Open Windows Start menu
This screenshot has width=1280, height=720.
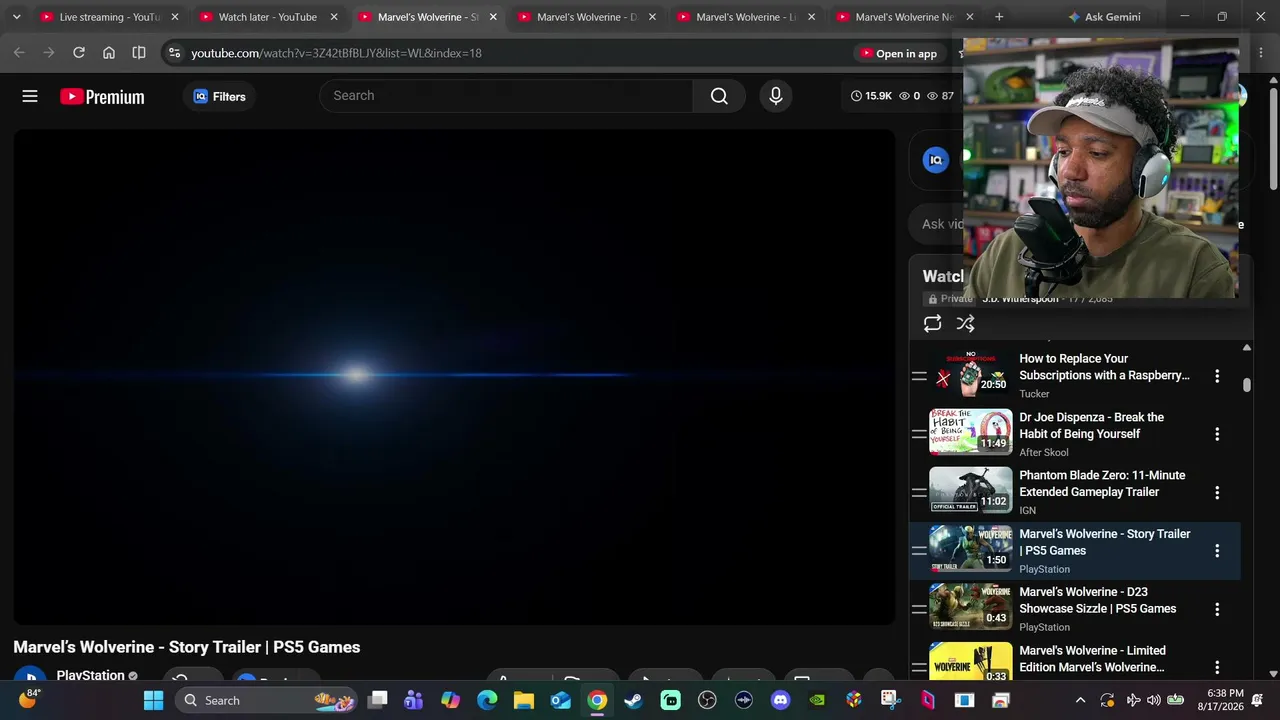pos(153,700)
